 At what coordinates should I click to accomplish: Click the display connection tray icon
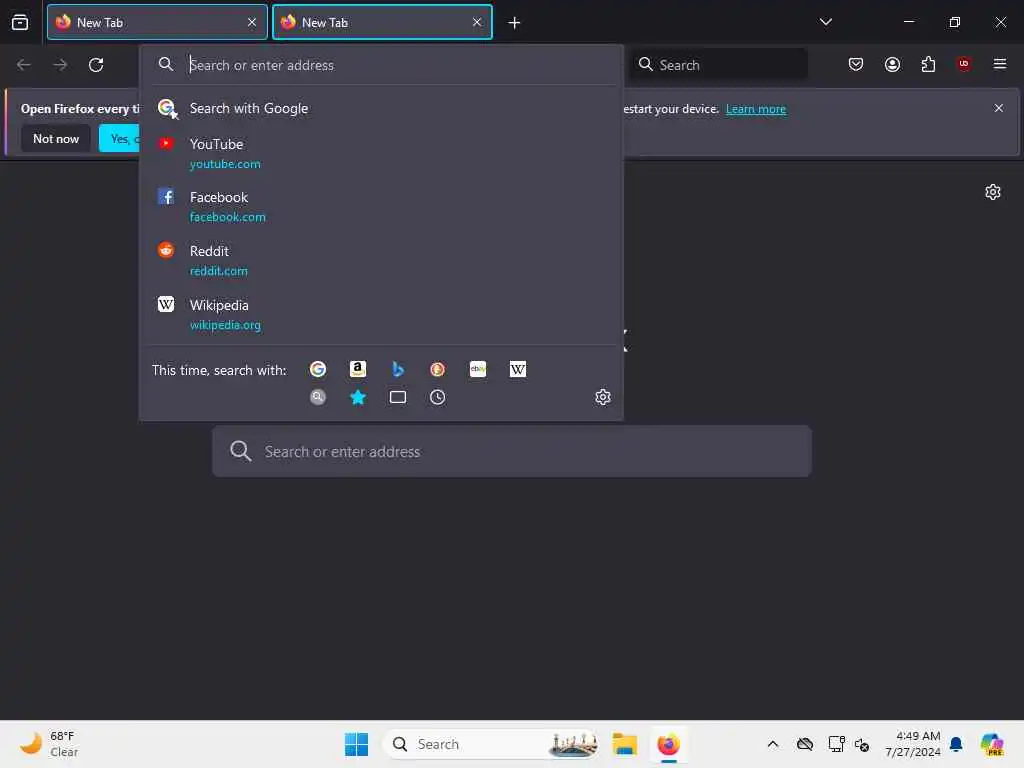[x=836, y=744]
